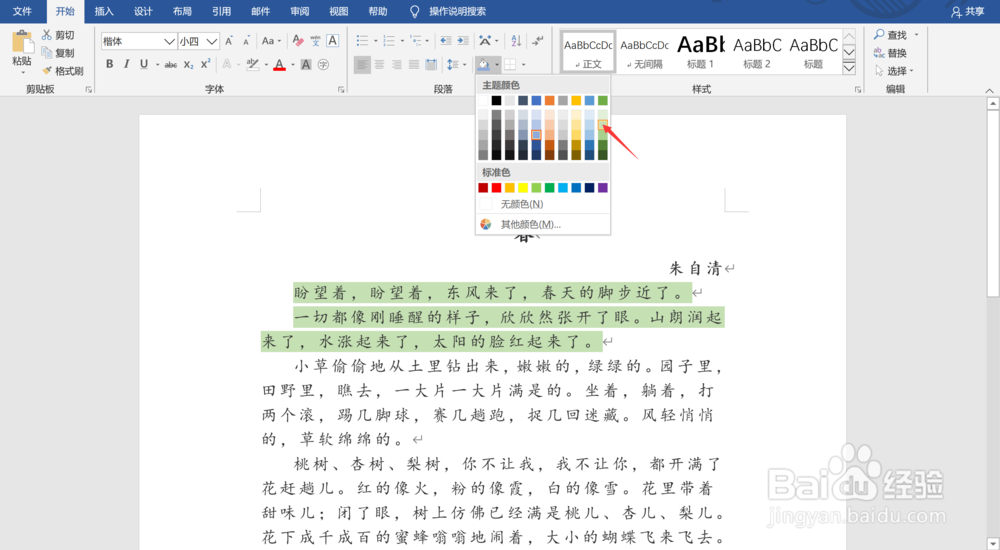
Task: Right-align the paragraph
Action: (x=397, y=64)
